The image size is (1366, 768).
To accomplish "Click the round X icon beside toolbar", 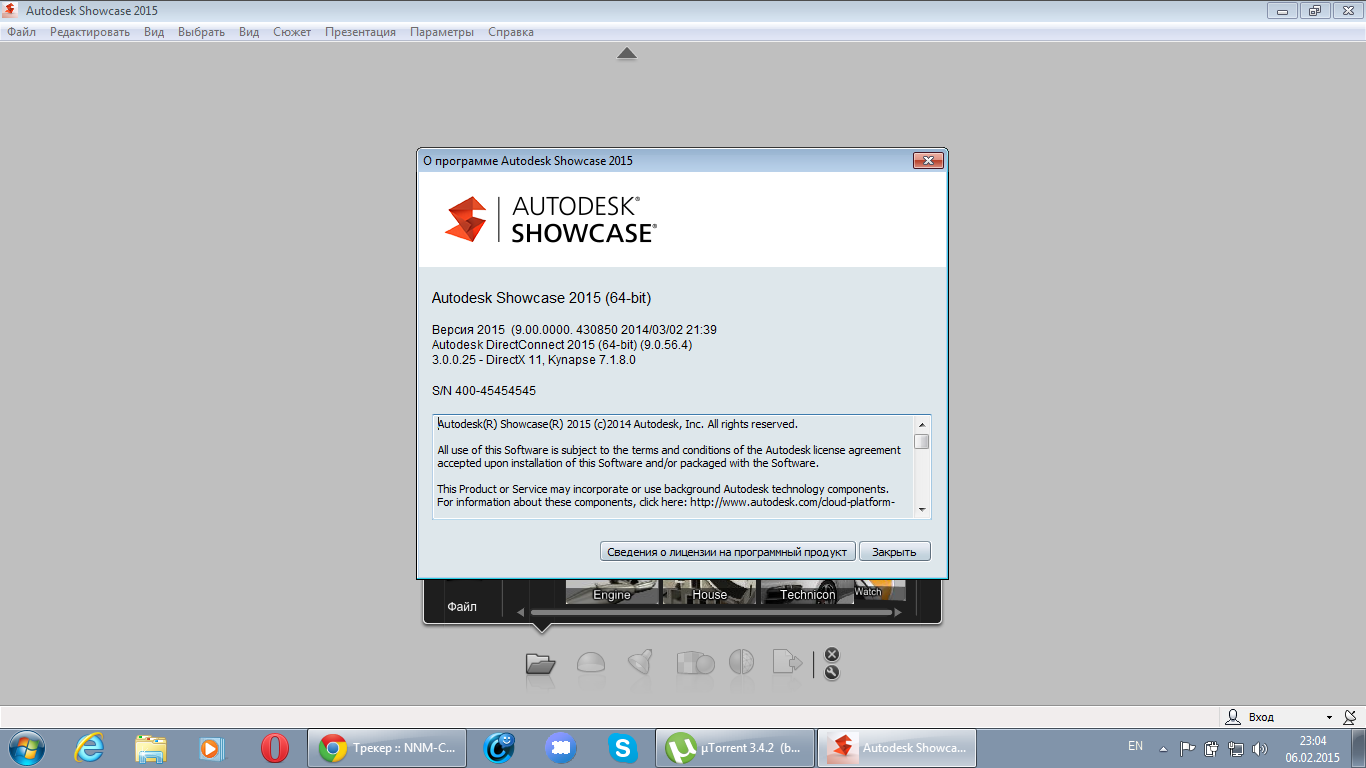I will tap(831, 654).
